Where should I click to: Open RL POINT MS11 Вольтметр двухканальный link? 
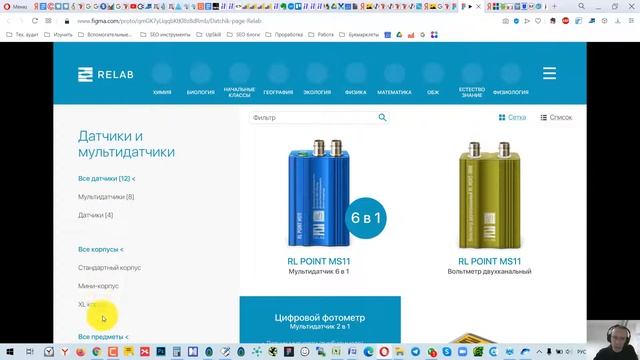tap(489, 265)
